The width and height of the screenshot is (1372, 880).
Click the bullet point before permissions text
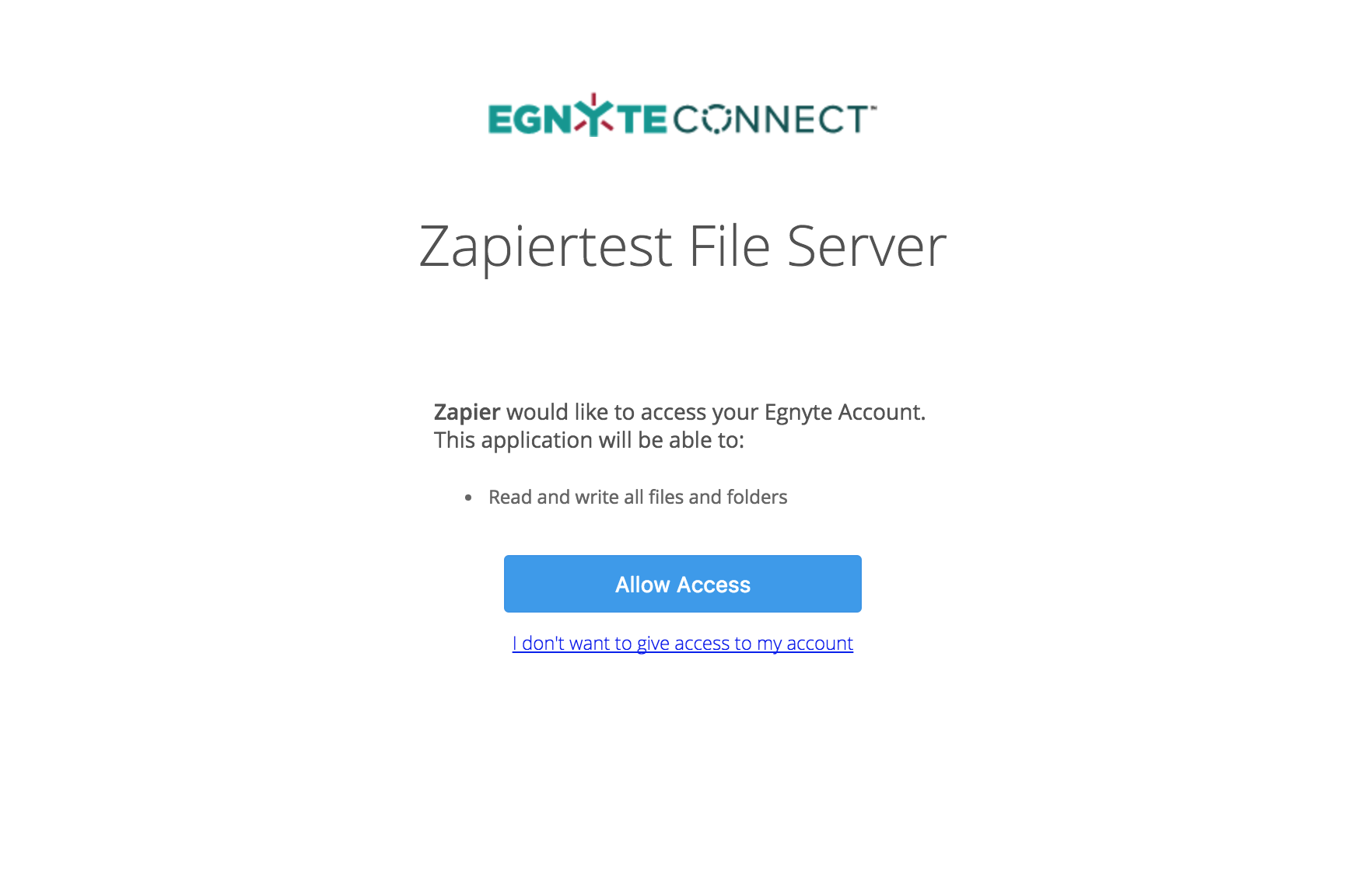click(x=468, y=498)
